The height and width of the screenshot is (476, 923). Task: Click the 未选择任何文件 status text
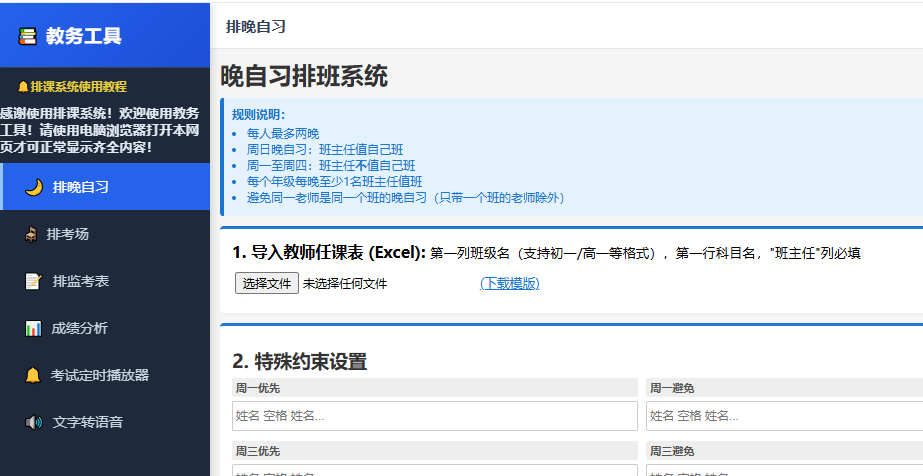pos(345,284)
